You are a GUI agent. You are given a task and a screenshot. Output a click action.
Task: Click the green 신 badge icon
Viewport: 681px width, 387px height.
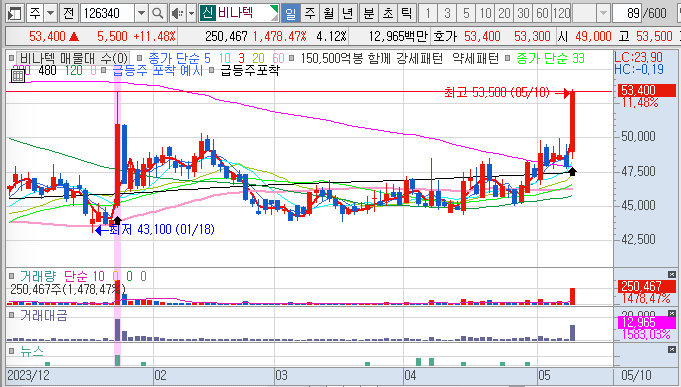click(x=208, y=13)
